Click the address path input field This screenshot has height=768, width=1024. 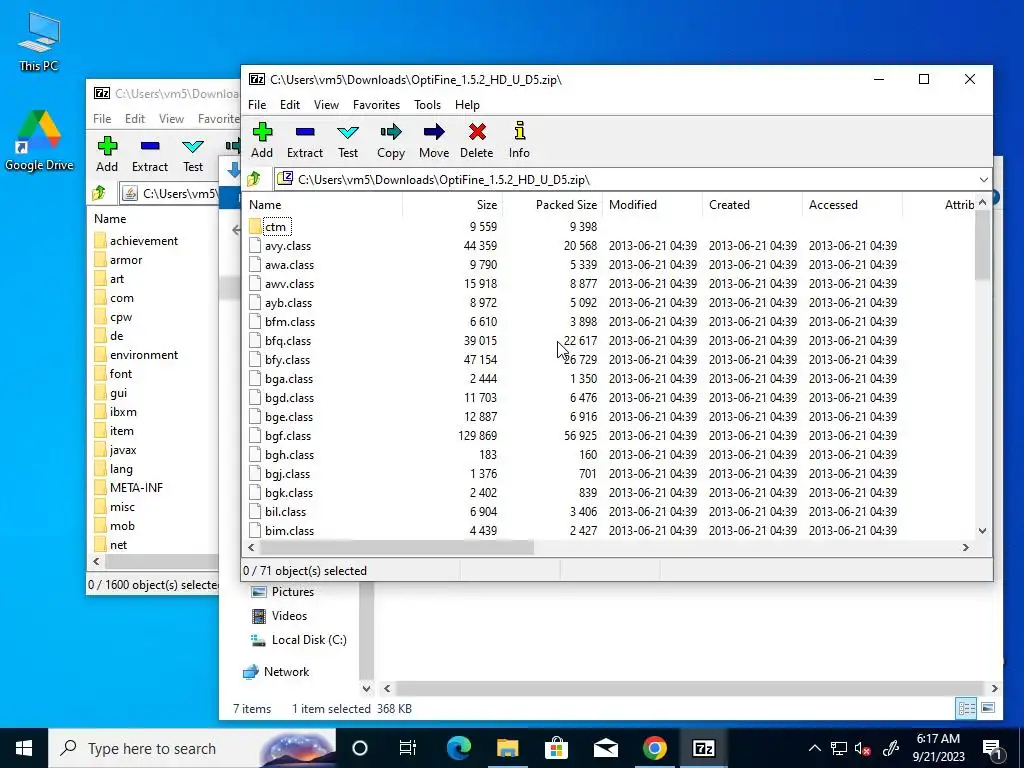tap(625, 180)
